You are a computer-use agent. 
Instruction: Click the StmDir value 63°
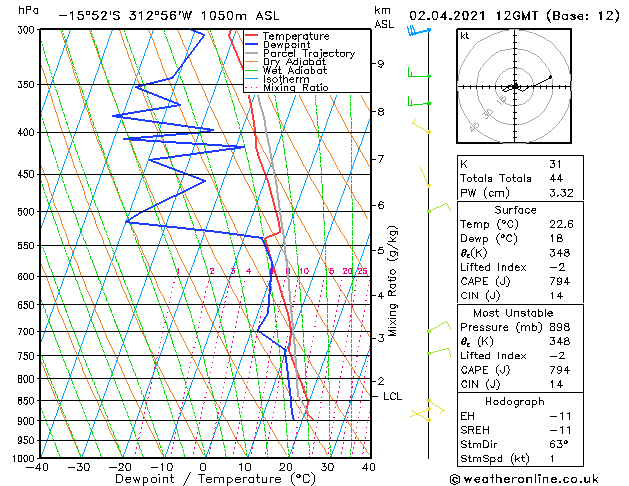tap(559, 444)
